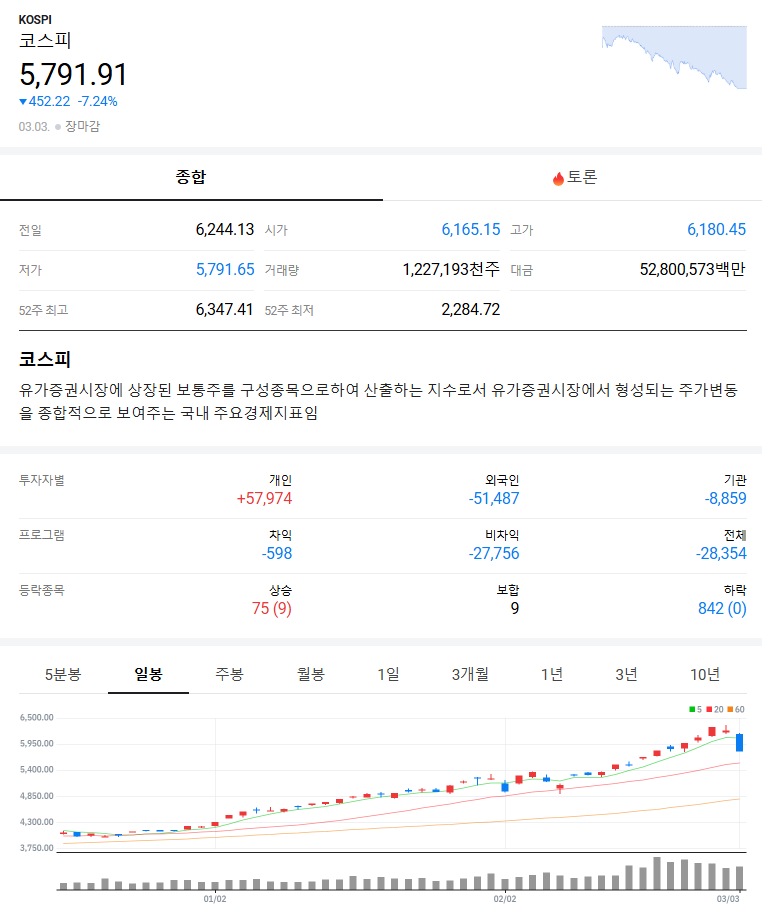Open the 종합 tab
The height and width of the screenshot is (916, 762).
191,177
